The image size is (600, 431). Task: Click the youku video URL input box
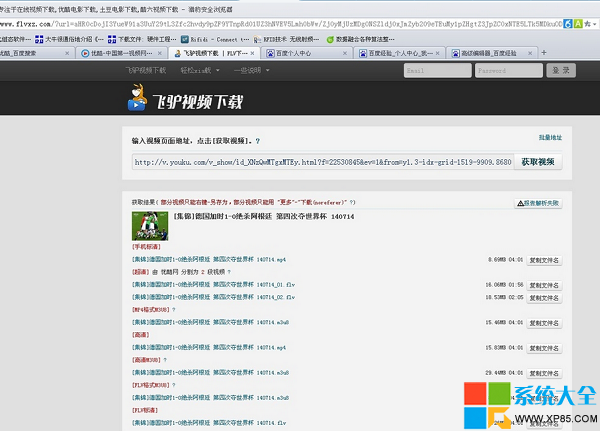click(x=323, y=162)
